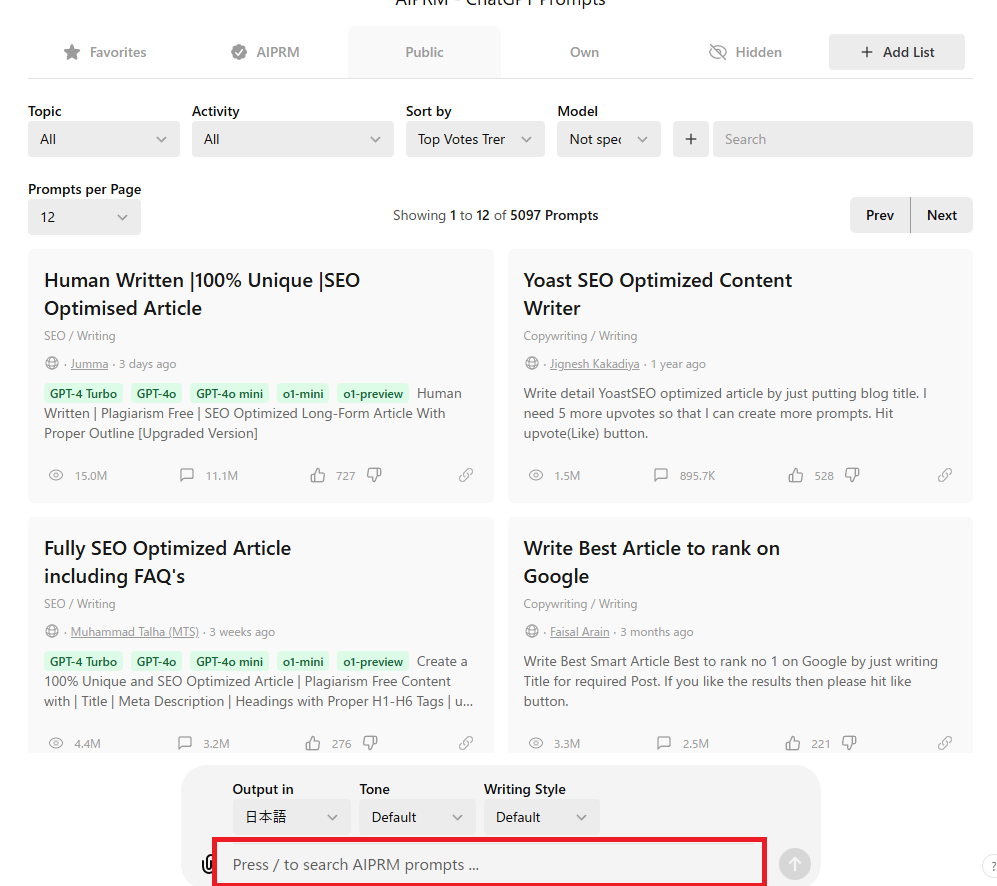Screen dimensions: 997x886
Task: Show the Hidden prompts tab
Action: point(745,52)
